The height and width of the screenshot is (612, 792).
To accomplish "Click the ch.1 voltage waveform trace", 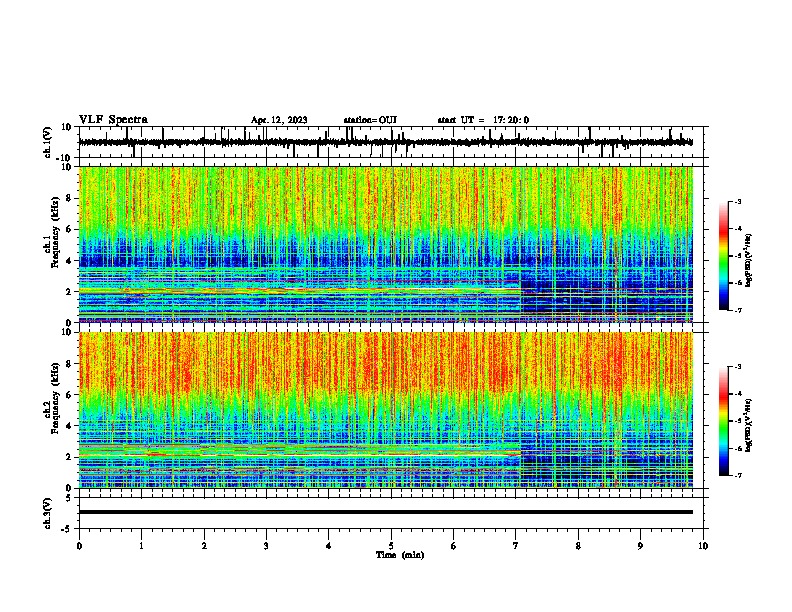I will pyautogui.click(x=385, y=142).
